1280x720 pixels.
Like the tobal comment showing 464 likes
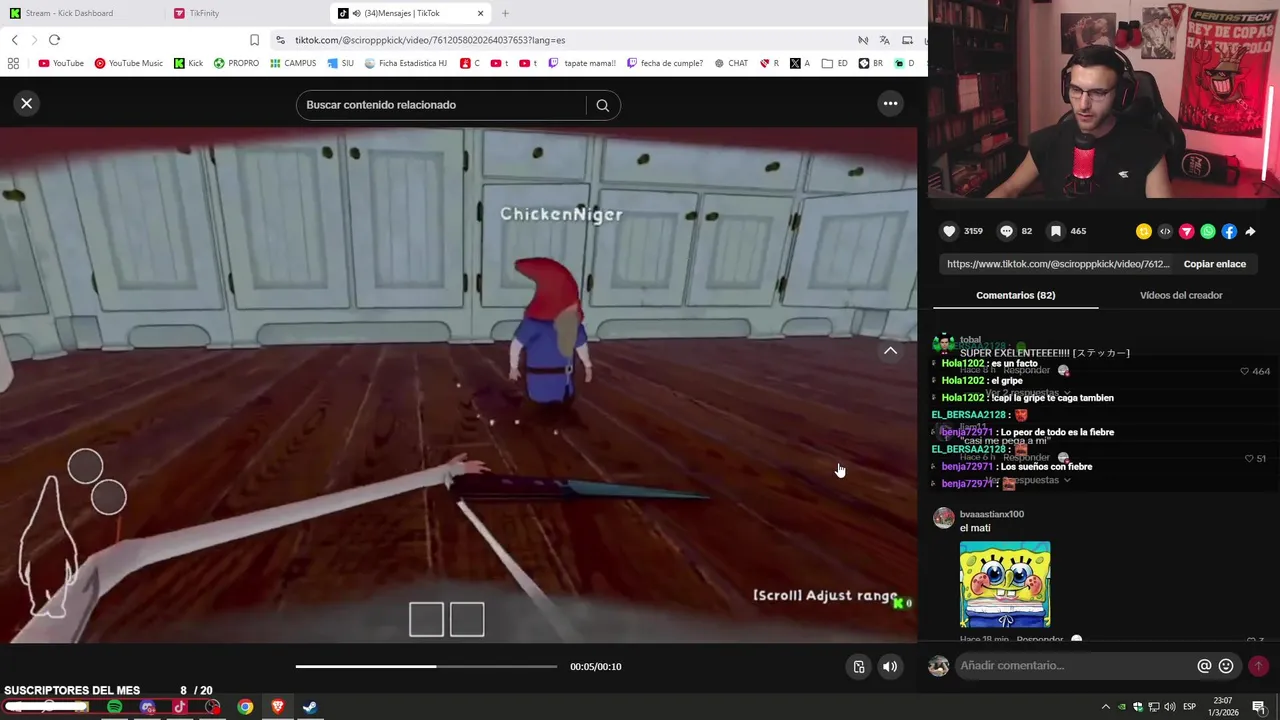pos(1245,371)
